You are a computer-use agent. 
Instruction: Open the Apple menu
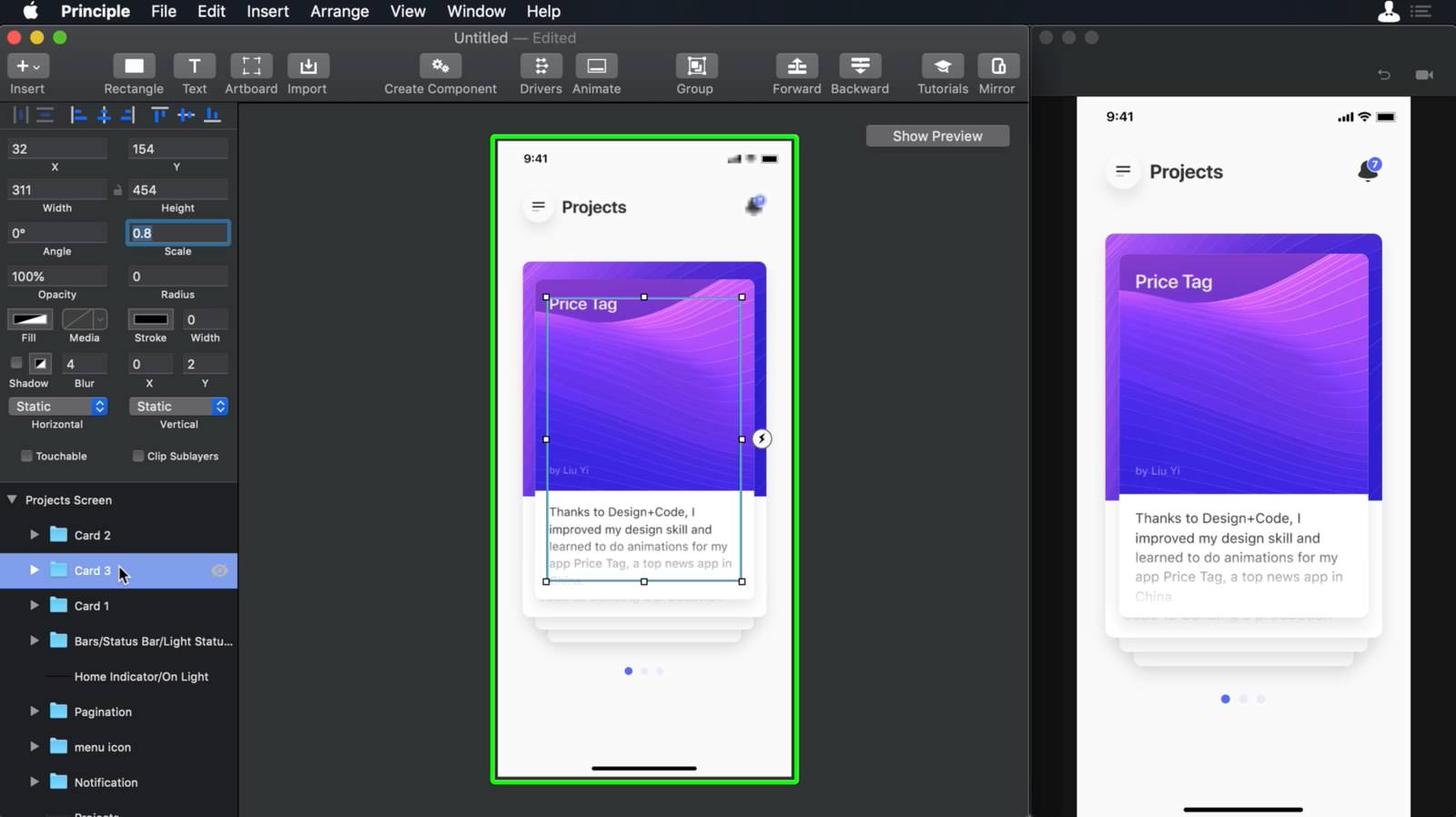[30, 11]
